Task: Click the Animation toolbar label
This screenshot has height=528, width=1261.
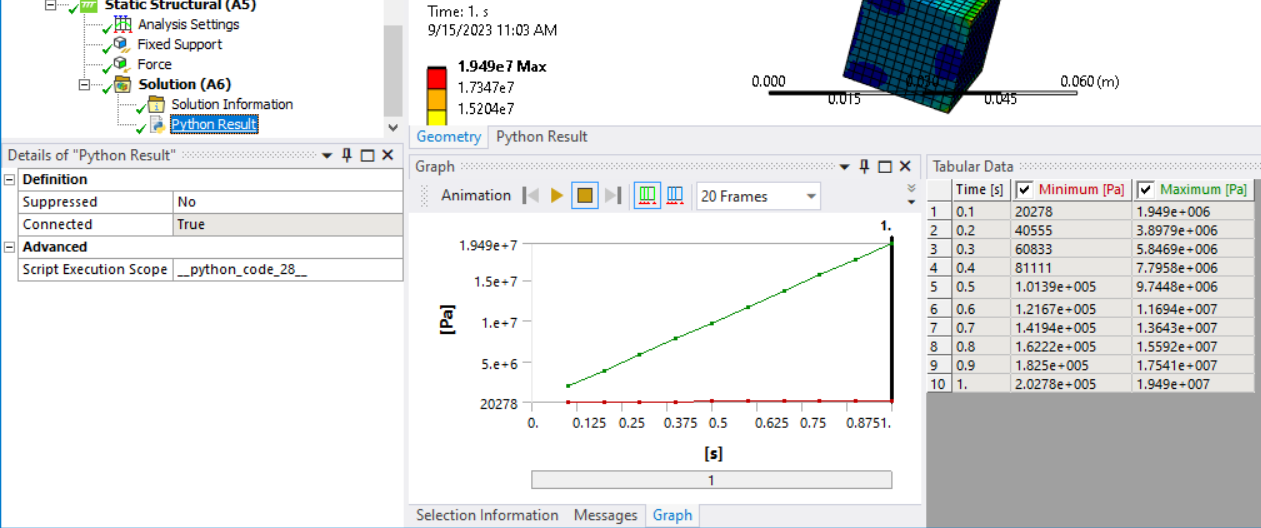Action: (x=476, y=196)
